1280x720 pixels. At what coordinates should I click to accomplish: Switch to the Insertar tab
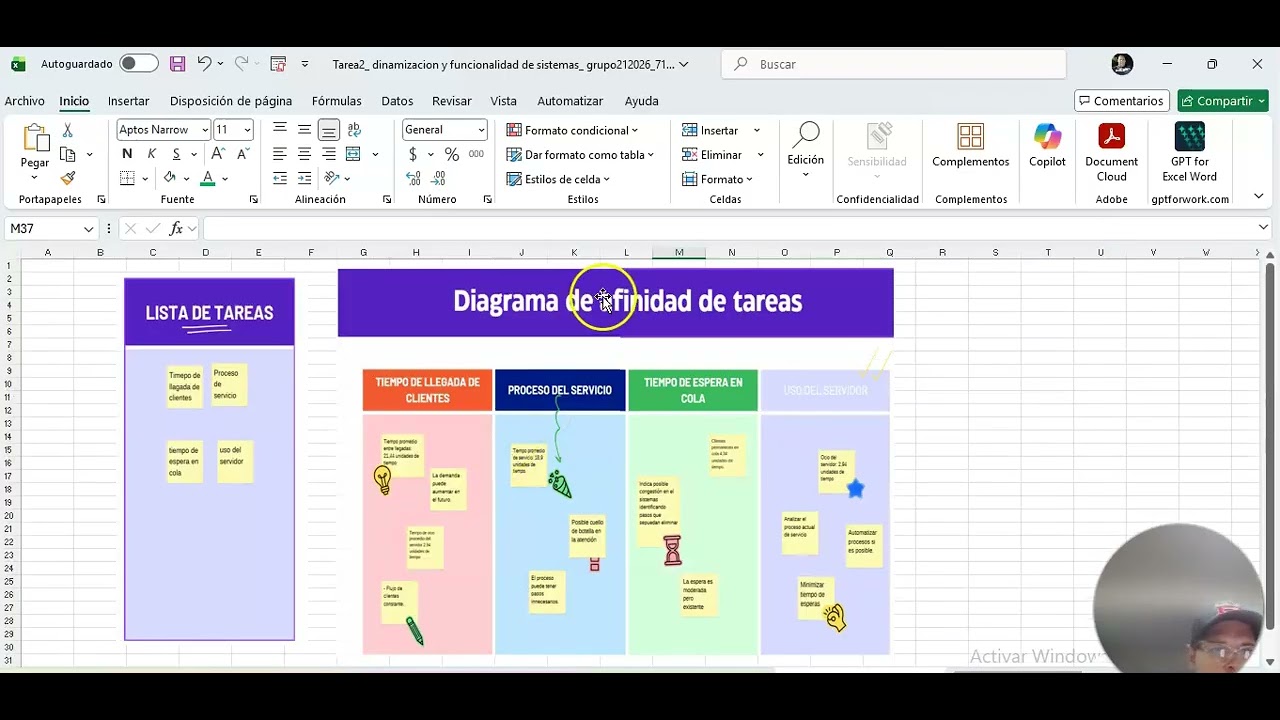coord(128,101)
